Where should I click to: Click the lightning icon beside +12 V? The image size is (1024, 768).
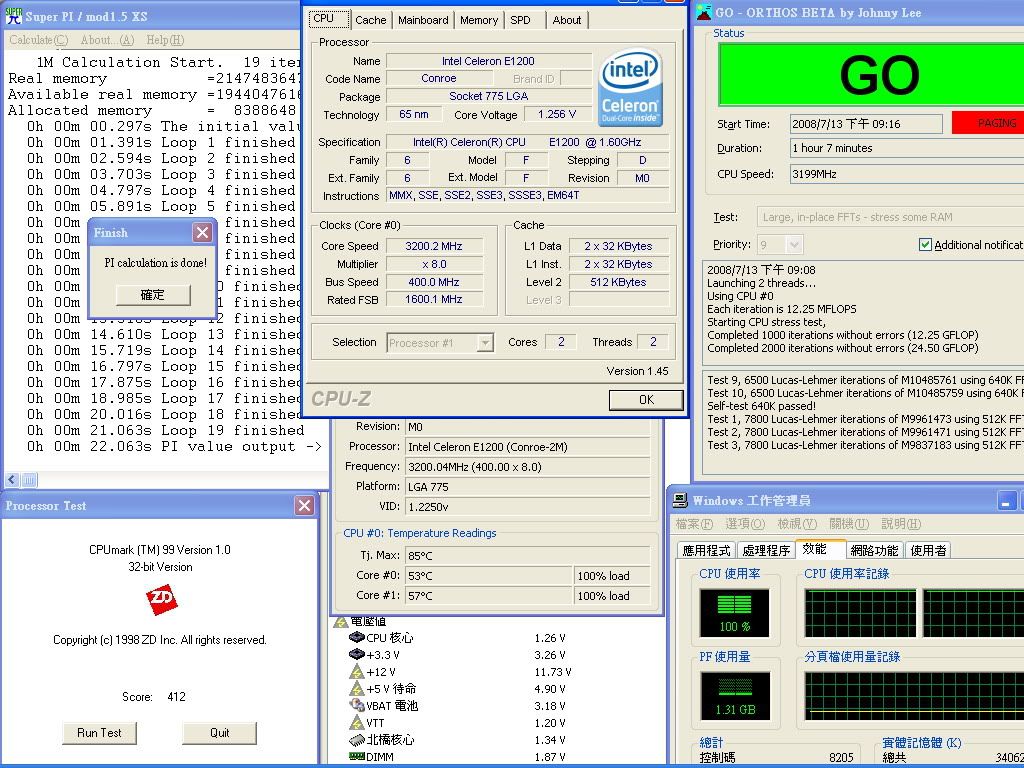click(x=357, y=671)
